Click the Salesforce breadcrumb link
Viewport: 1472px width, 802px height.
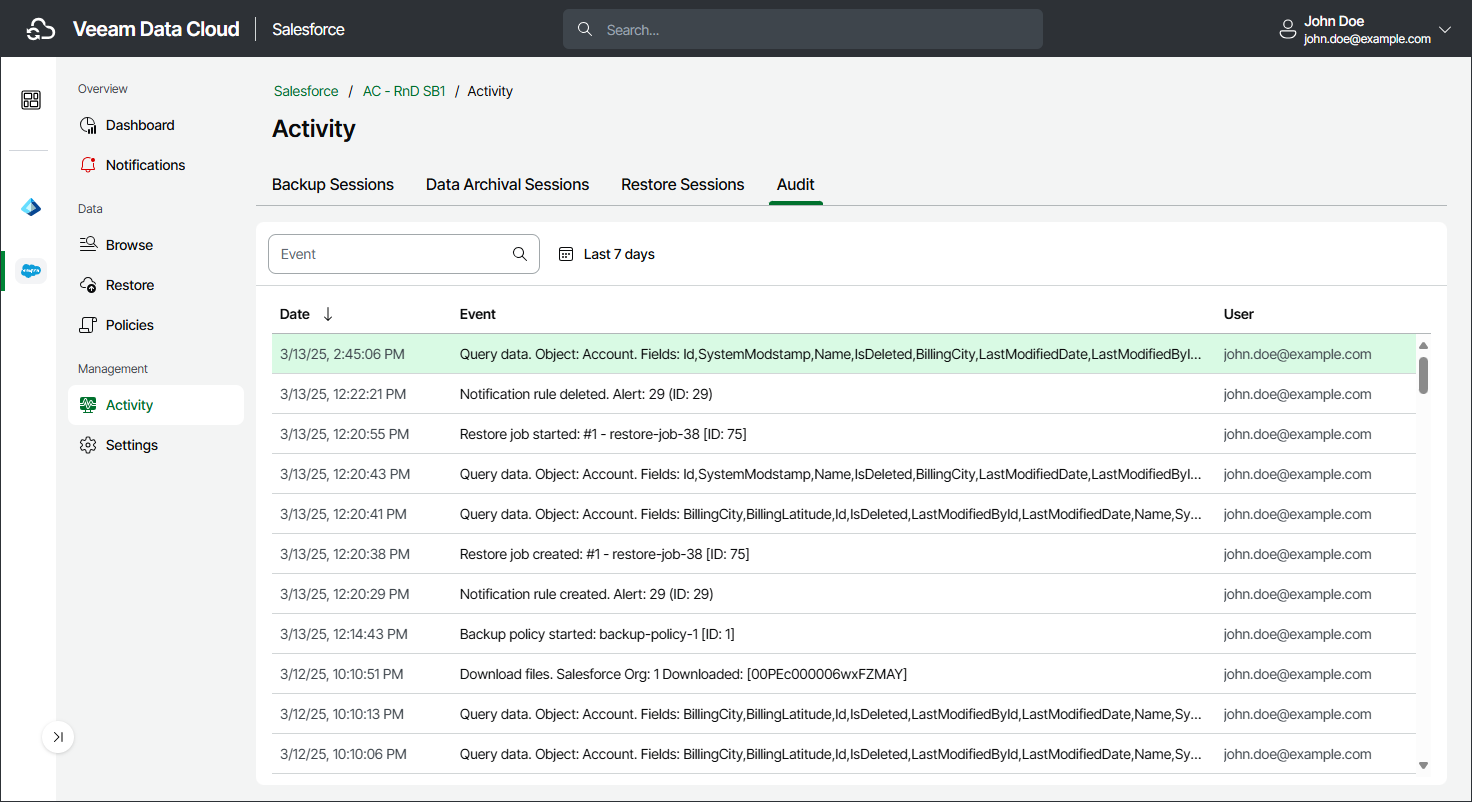[x=306, y=91]
